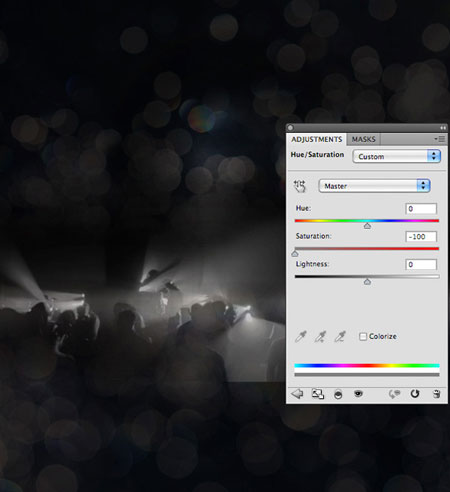Viewport: 450px width, 492px height.
Task: Click the rainbow color range bar at the bottom
Action: (x=367, y=366)
